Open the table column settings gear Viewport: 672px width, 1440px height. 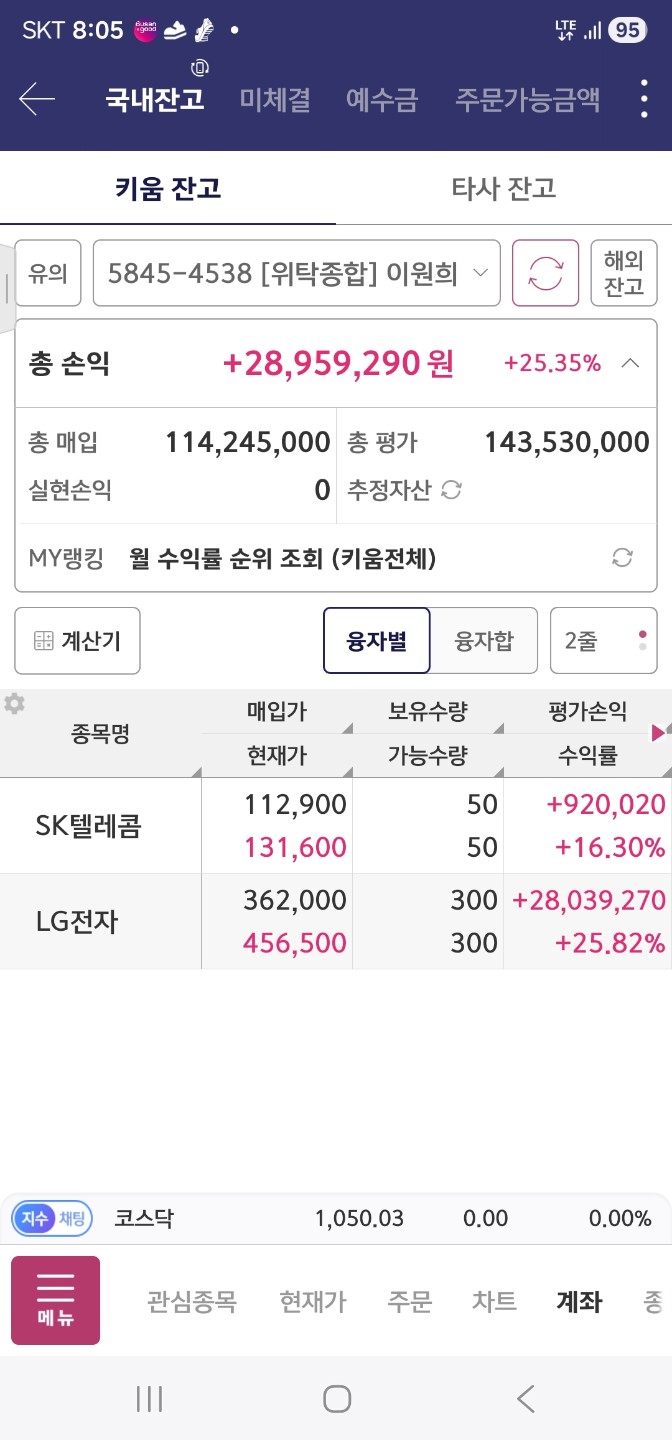(14, 704)
